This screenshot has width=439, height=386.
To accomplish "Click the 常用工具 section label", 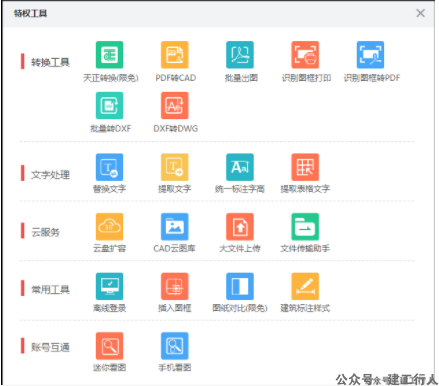I will pos(50,289).
